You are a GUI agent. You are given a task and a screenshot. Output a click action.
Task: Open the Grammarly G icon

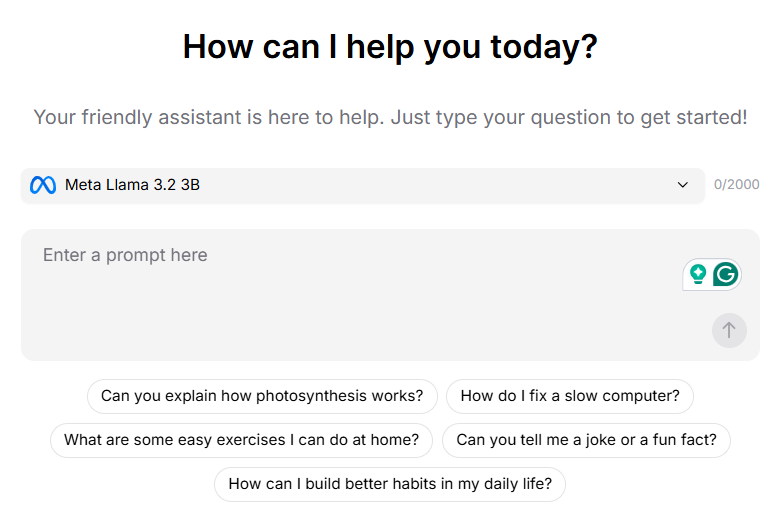pos(726,273)
